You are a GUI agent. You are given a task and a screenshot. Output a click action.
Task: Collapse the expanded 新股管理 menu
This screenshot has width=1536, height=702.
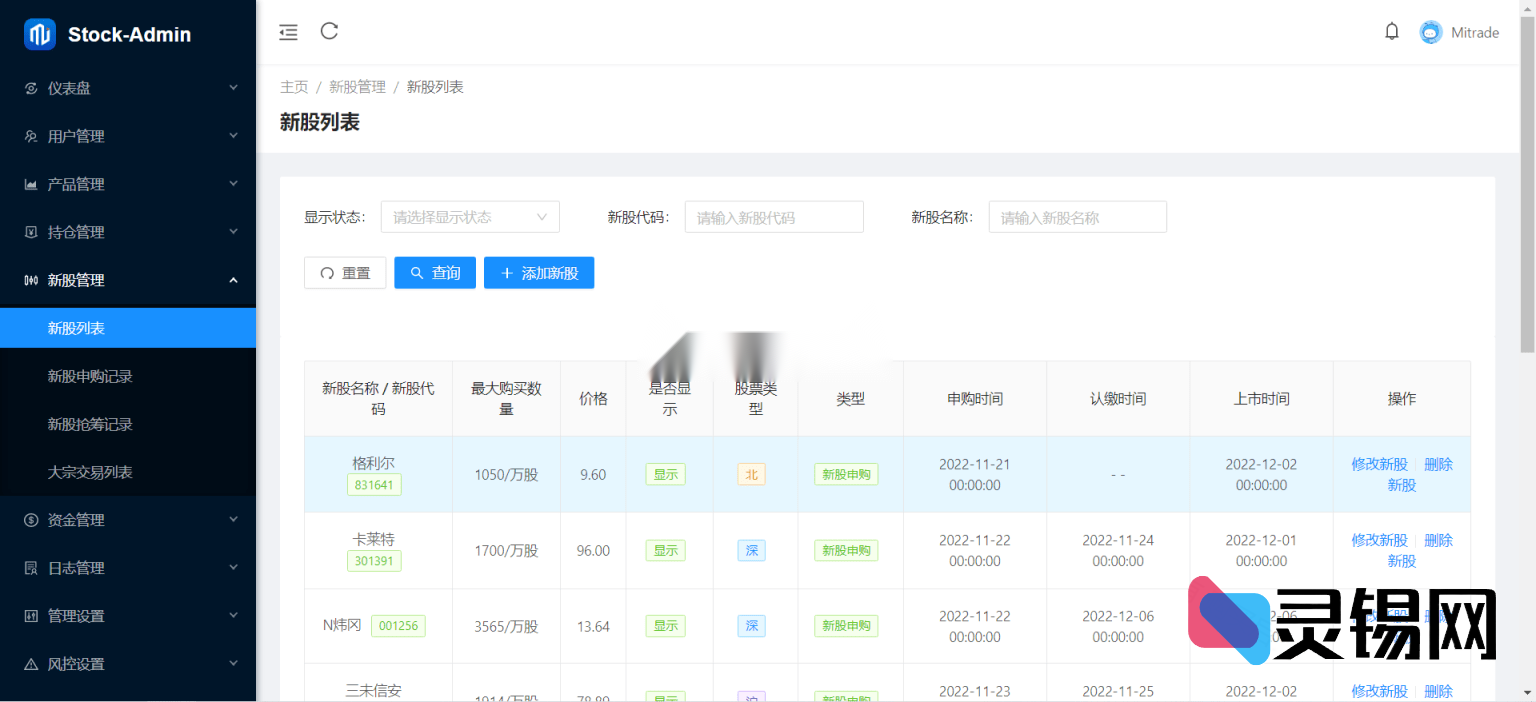[128, 280]
